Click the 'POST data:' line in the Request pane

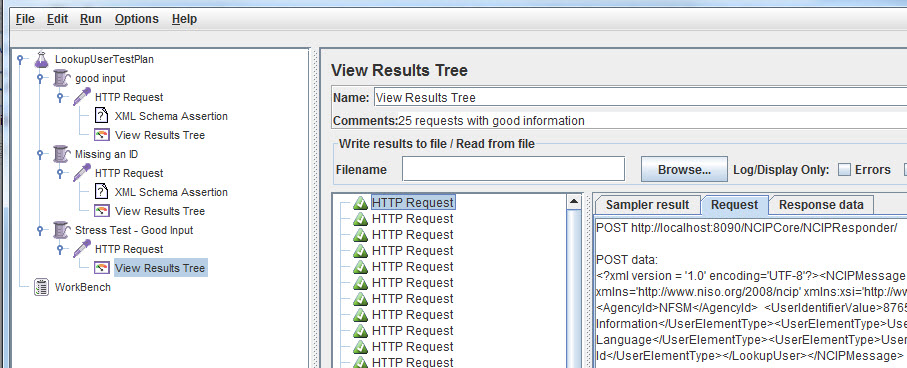pos(627,260)
